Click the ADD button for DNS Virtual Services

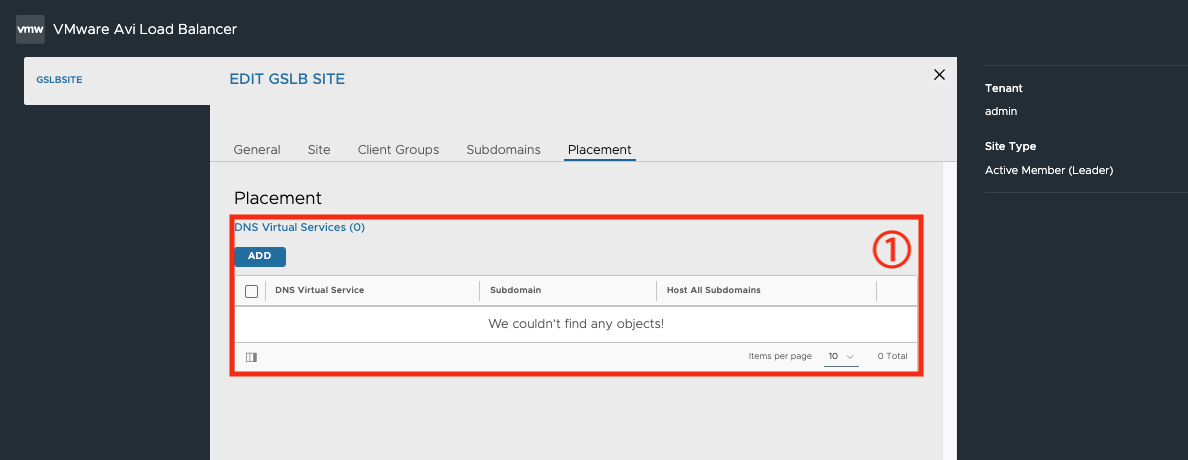pos(260,256)
